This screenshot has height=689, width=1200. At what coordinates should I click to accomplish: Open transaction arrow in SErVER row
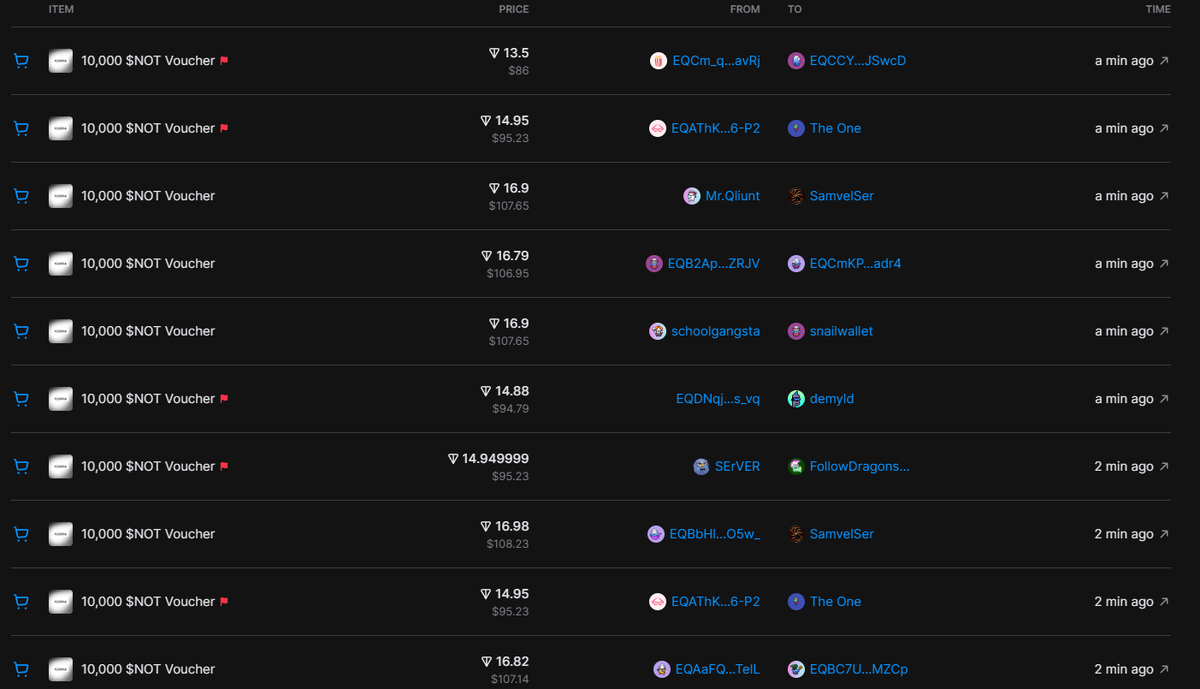[1164, 466]
